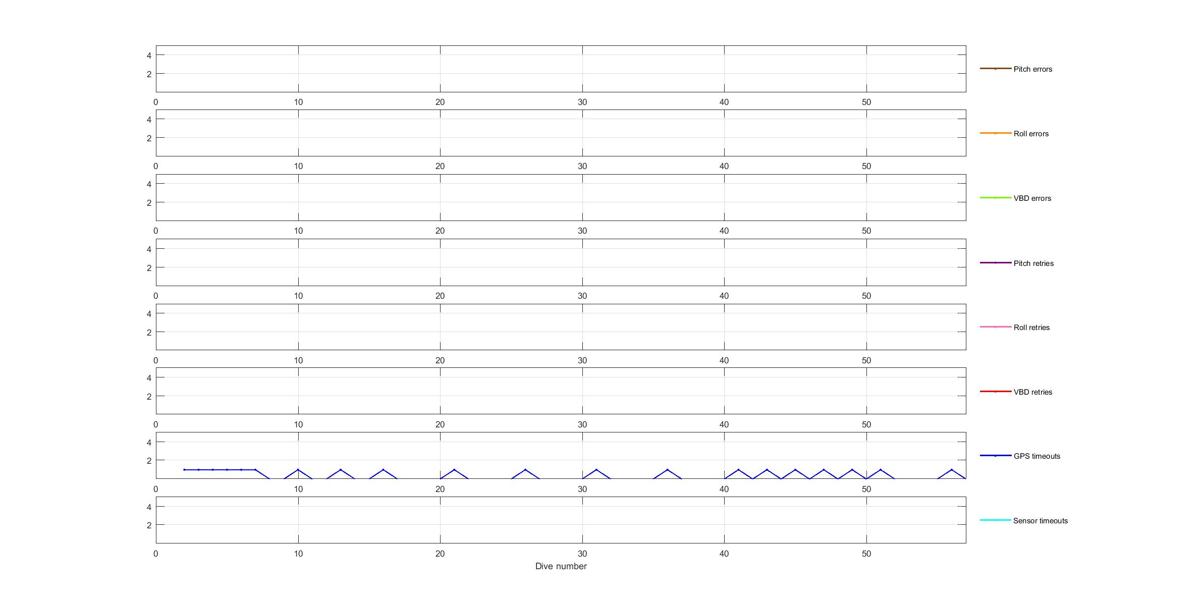Select the cyan Sensor timeouts legend line
This screenshot has height=611, width=1200.
[995, 520]
